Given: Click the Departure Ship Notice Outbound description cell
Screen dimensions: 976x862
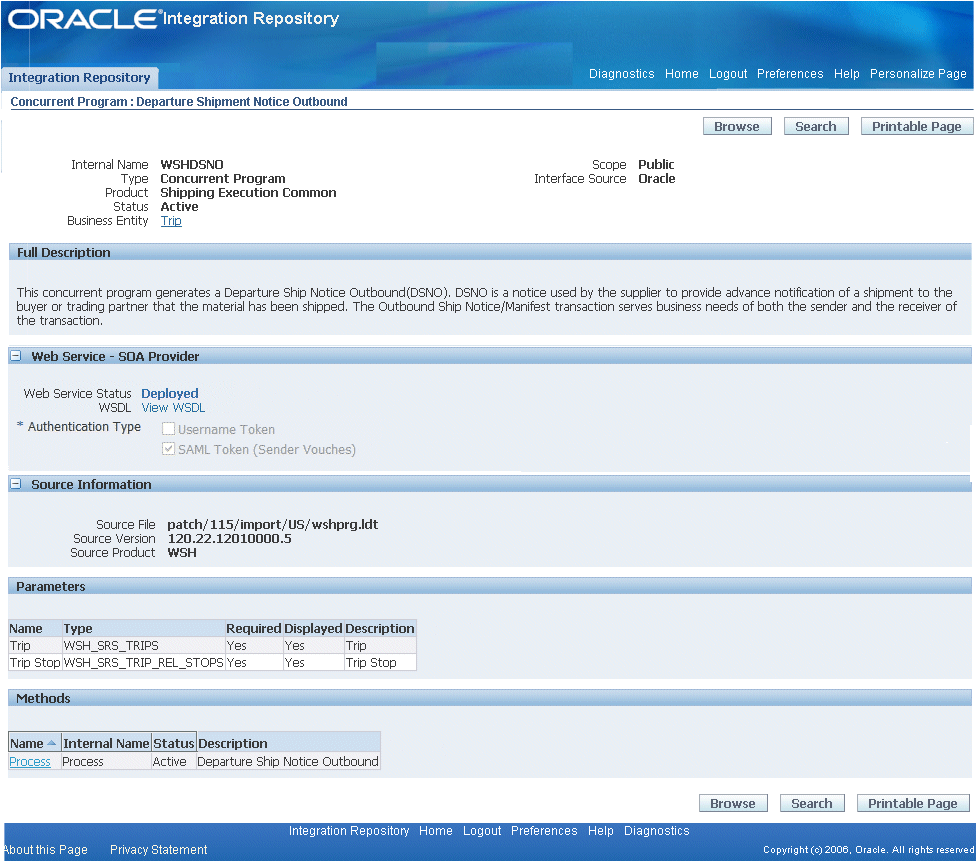Looking at the screenshot, I should click(288, 762).
